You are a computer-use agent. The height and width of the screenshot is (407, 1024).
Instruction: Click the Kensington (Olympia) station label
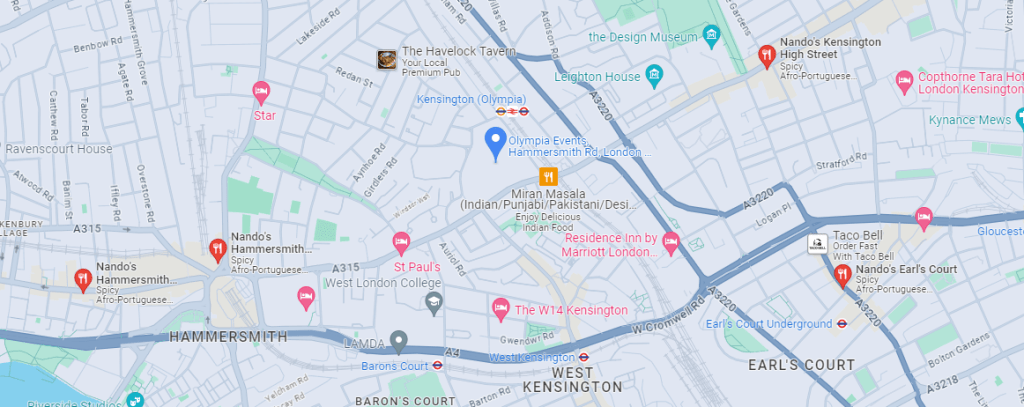click(x=472, y=99)
